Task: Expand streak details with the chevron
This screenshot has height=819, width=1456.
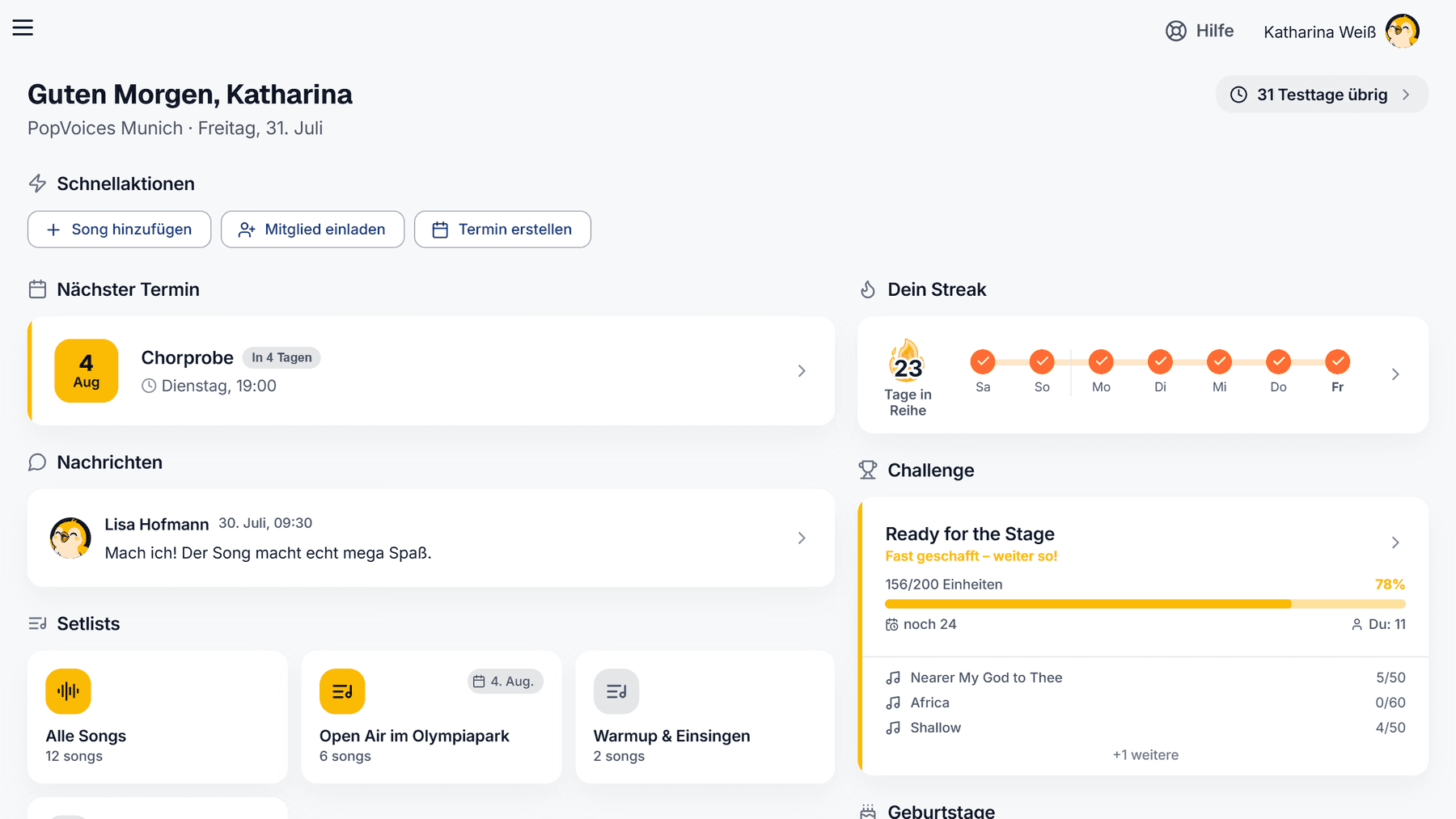Action: [1395, 374]
